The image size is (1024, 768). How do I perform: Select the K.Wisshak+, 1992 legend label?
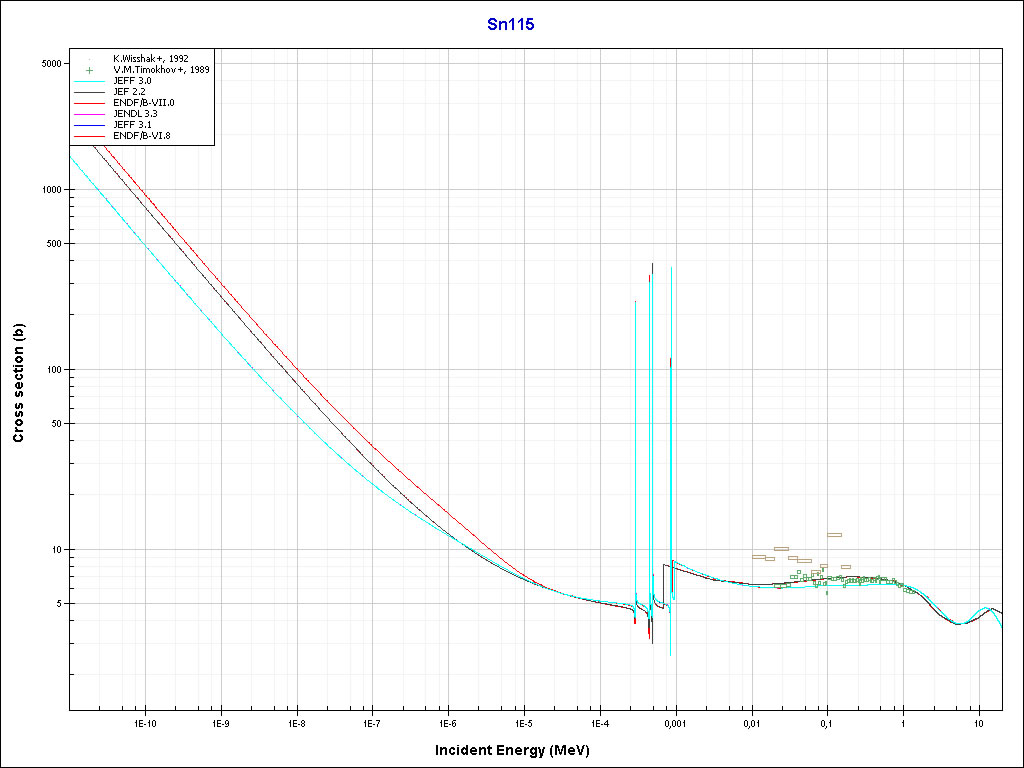pyautogui.click(x=151, y=59)
